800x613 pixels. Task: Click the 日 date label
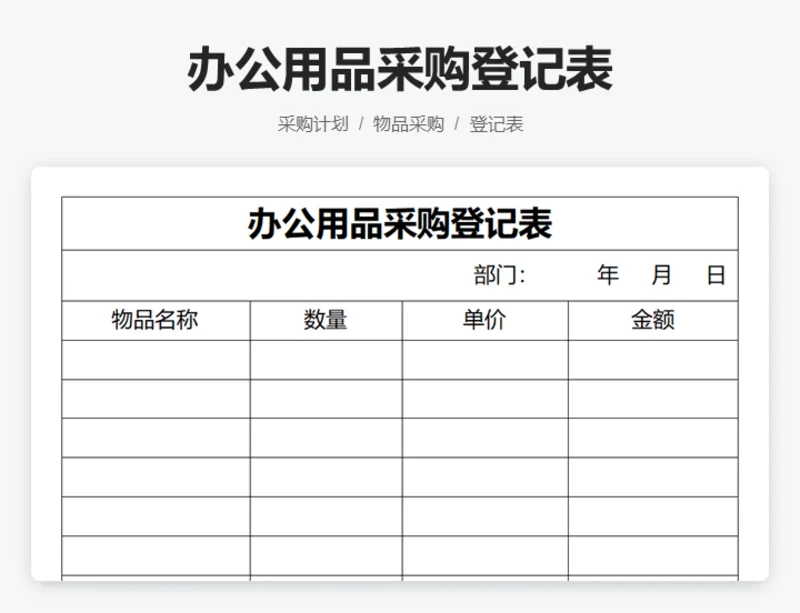716,275
